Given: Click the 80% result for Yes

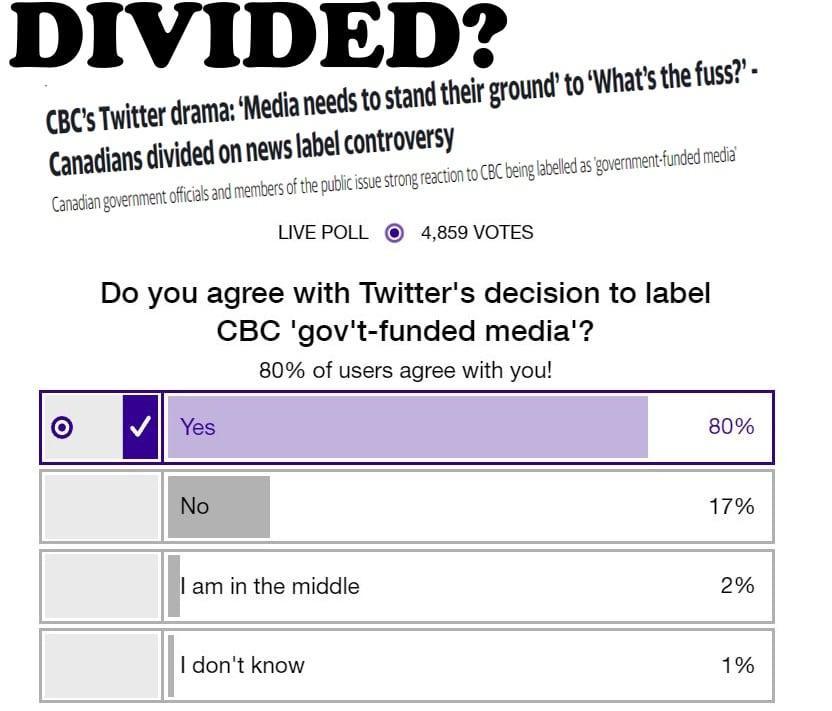Looking at the screenshot, I should click(x=731, y=427).
